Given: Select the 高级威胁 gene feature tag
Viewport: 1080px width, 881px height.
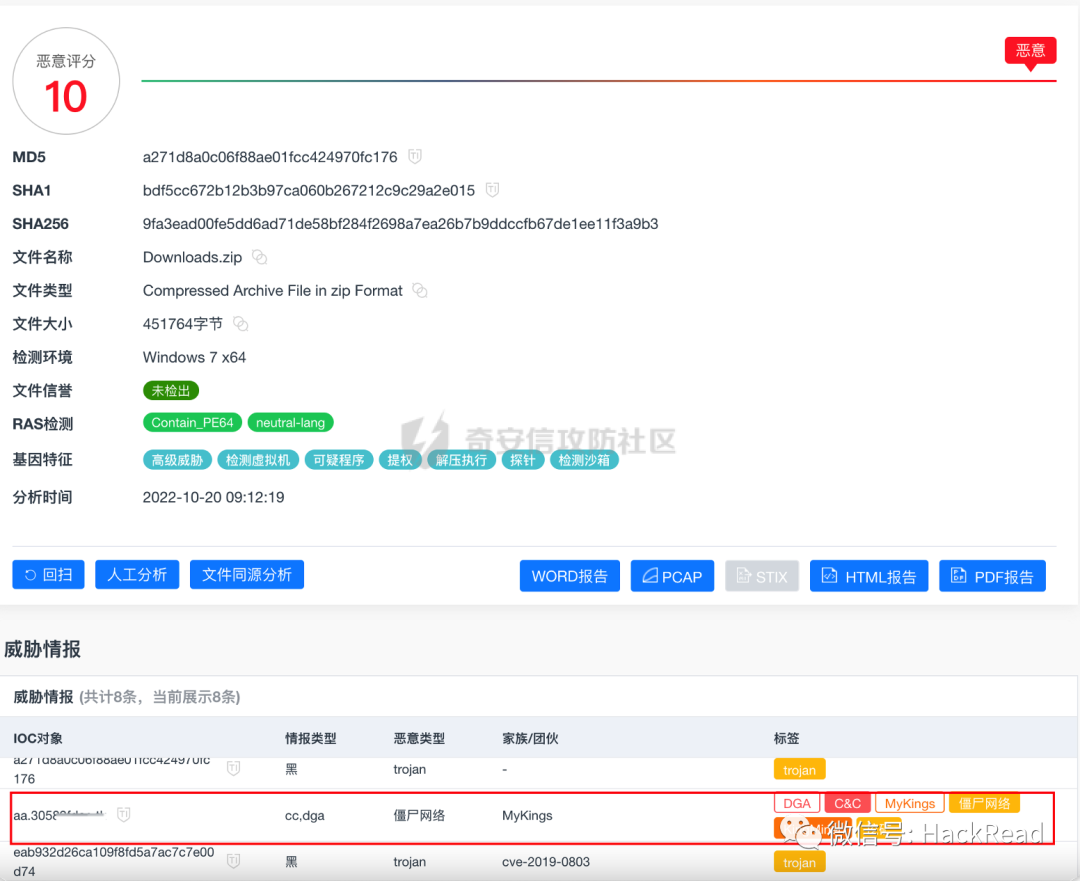Looking at the screenshot, I should (x=177, y=459).
